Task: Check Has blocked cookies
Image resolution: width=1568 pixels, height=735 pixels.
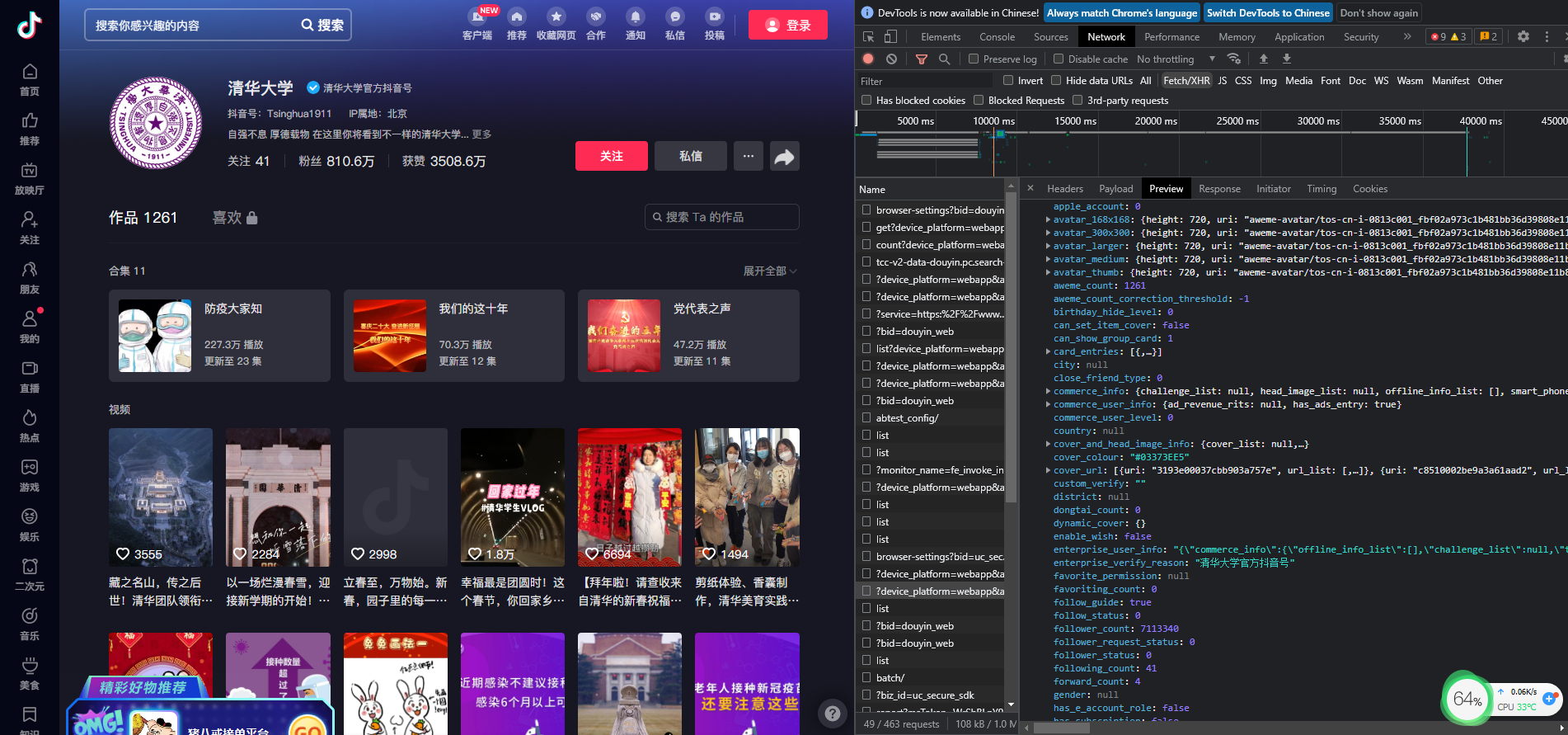Action: 866,100
